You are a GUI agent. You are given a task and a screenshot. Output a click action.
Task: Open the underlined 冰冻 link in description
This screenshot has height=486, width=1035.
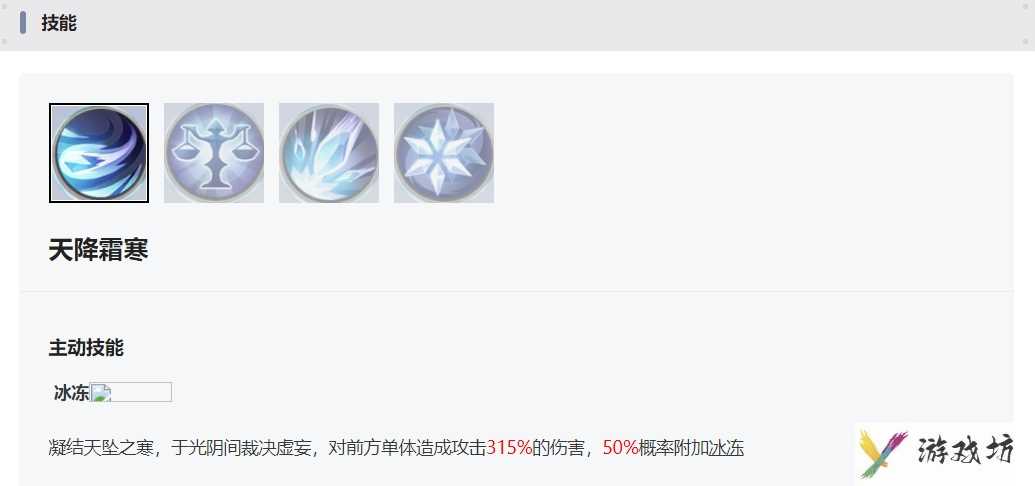tap(726, 448)
